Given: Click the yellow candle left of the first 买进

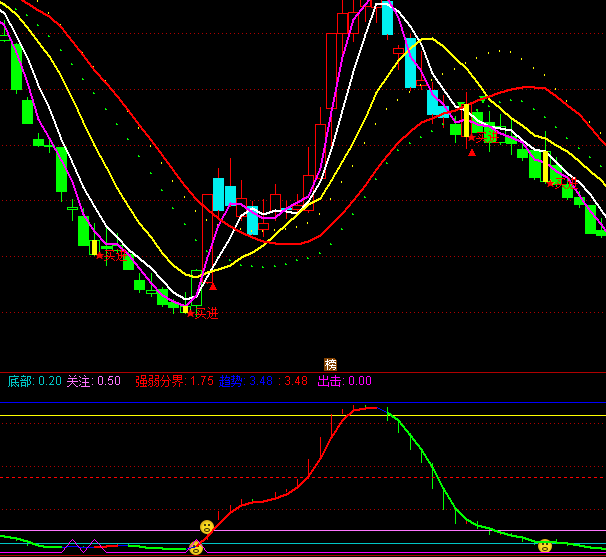Looking at the screenshot, I should (x=94, y=247).
